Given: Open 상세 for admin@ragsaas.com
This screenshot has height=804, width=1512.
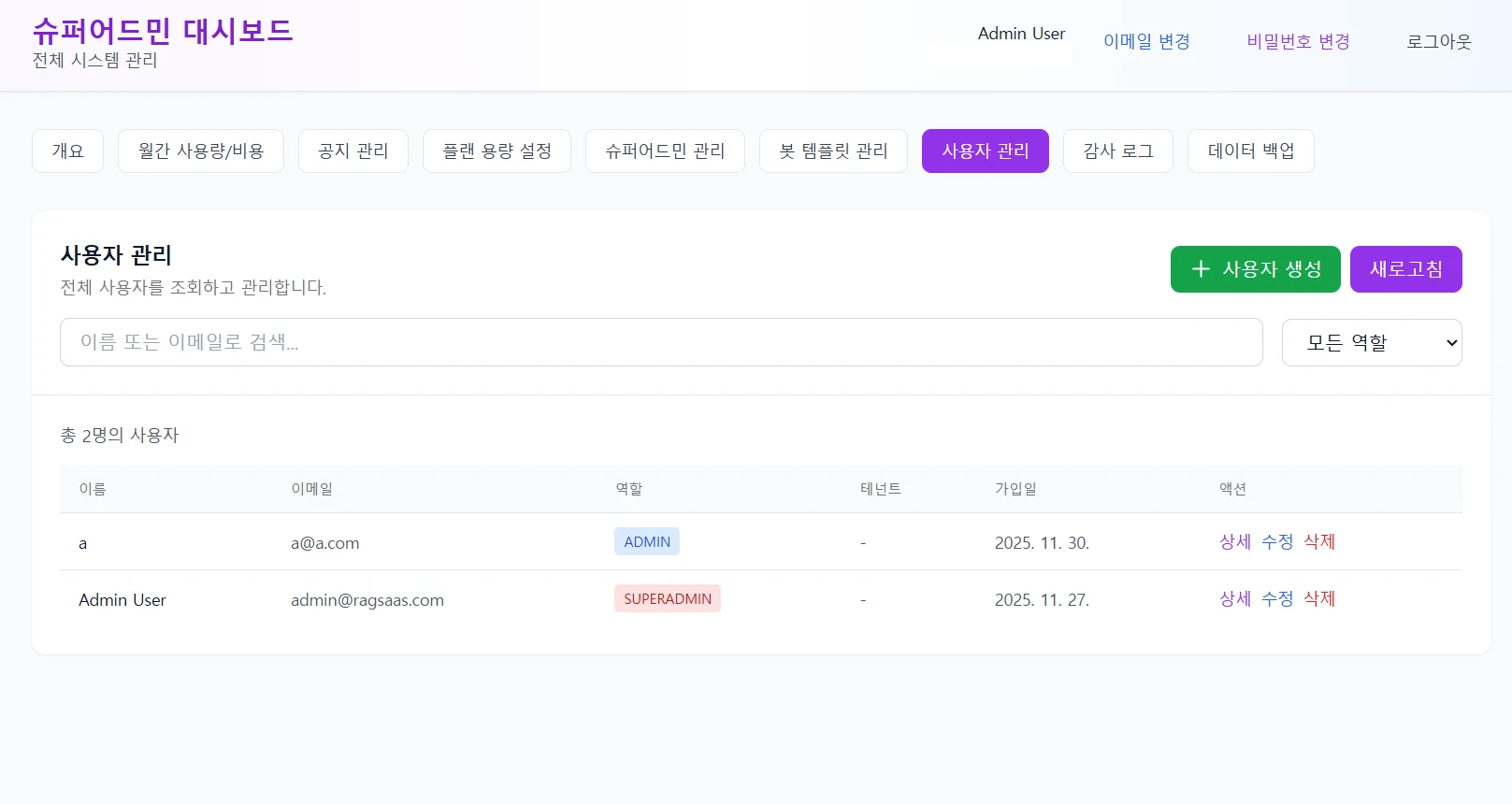Looking at the screenshot, I should point(1234,599).
